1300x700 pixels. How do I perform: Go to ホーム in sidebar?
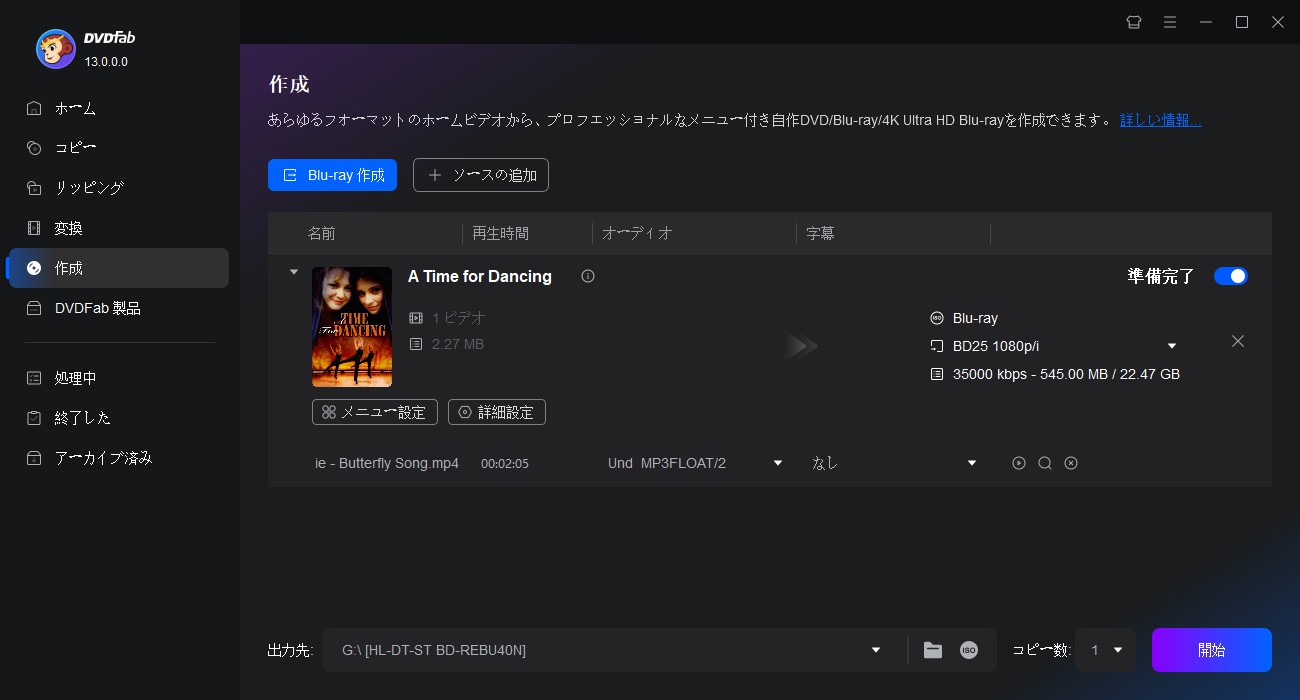(118, 108)
